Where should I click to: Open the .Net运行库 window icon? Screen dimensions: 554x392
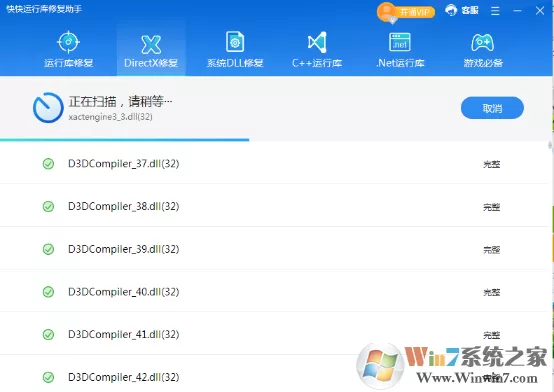(x=400, y=42)
